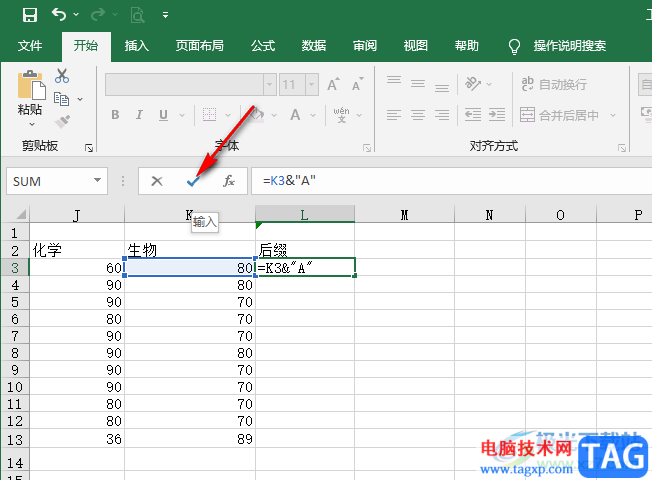Switch to the 数据 ribbon tab
Screen dimensions: 652x480
click(x=314, y=45)
